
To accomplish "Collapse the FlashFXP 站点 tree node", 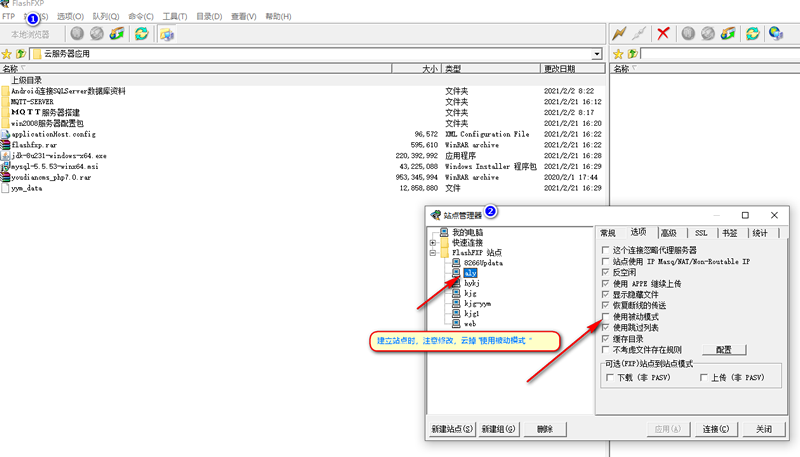I will (x=432, y=253).
